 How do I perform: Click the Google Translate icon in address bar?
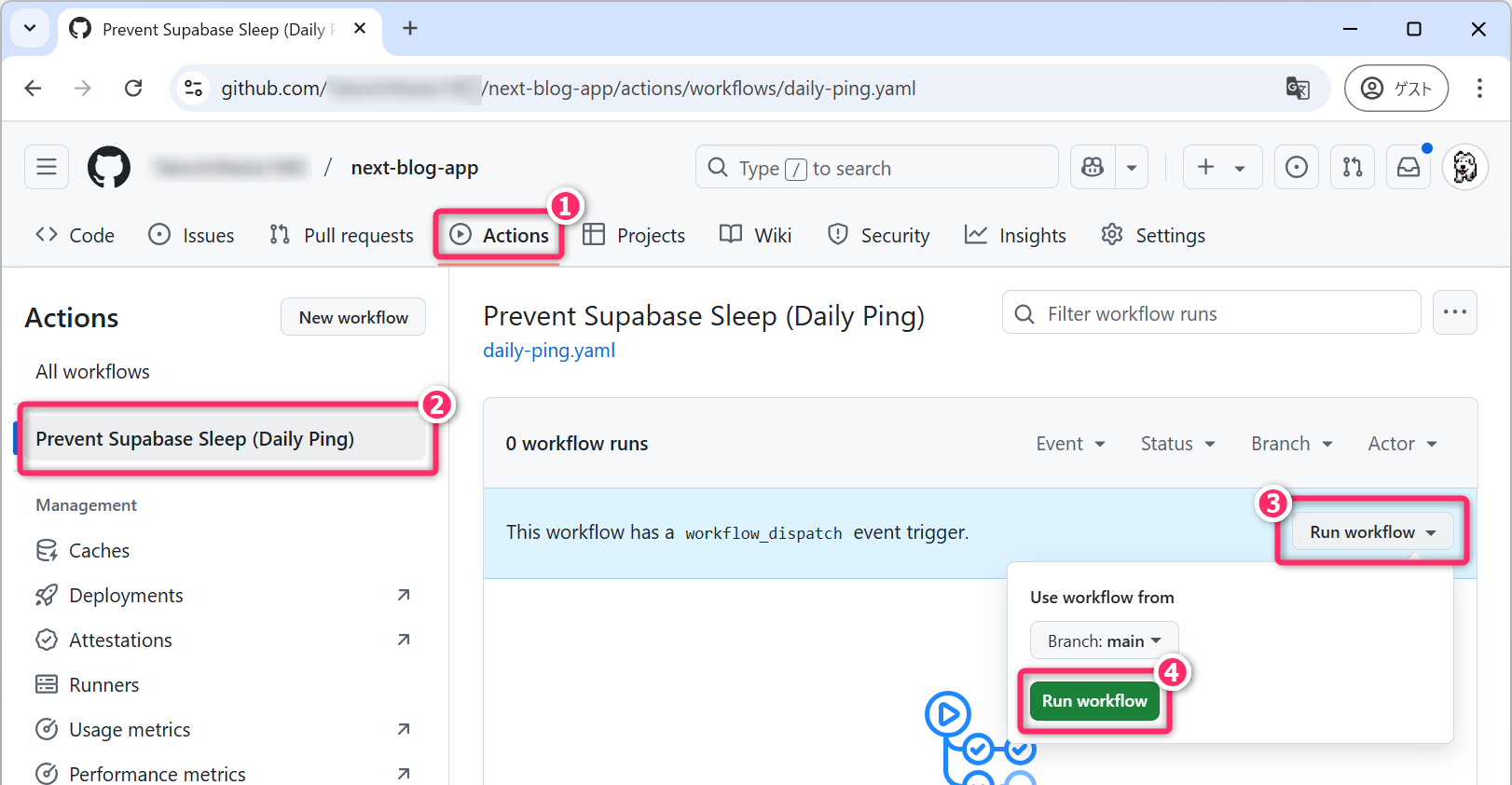coord(1298,89)
